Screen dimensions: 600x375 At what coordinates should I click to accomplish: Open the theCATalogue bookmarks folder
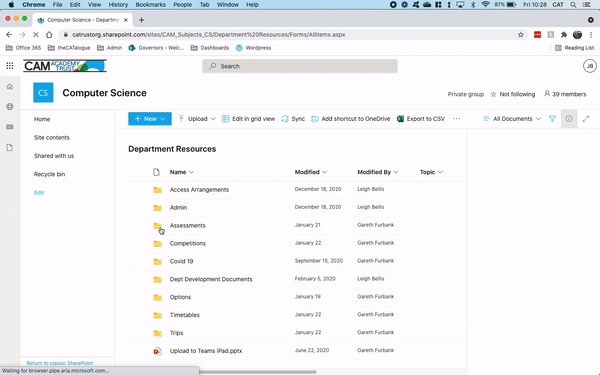69,48
